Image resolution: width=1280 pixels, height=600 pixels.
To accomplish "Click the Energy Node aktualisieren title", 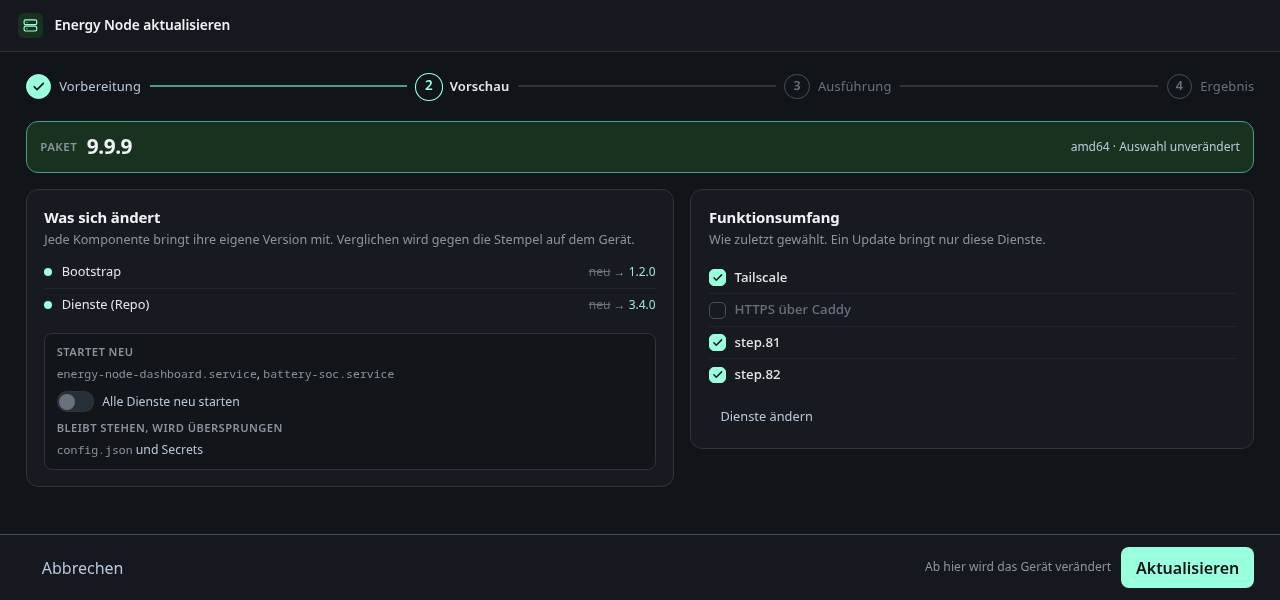I will click(142, 25).
